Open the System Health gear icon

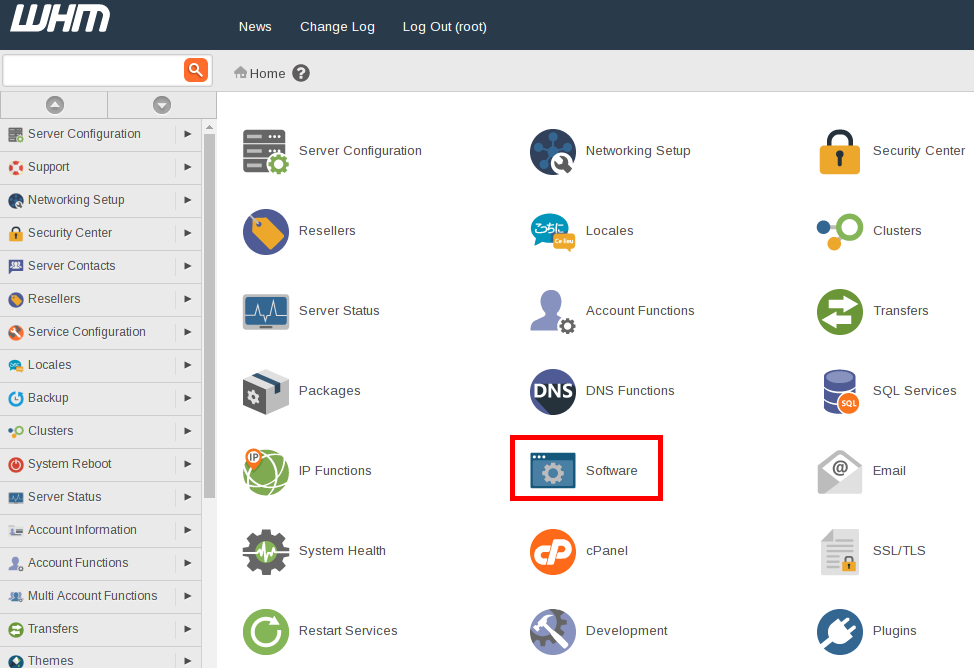pyautogui.click(x=266, y=551)
